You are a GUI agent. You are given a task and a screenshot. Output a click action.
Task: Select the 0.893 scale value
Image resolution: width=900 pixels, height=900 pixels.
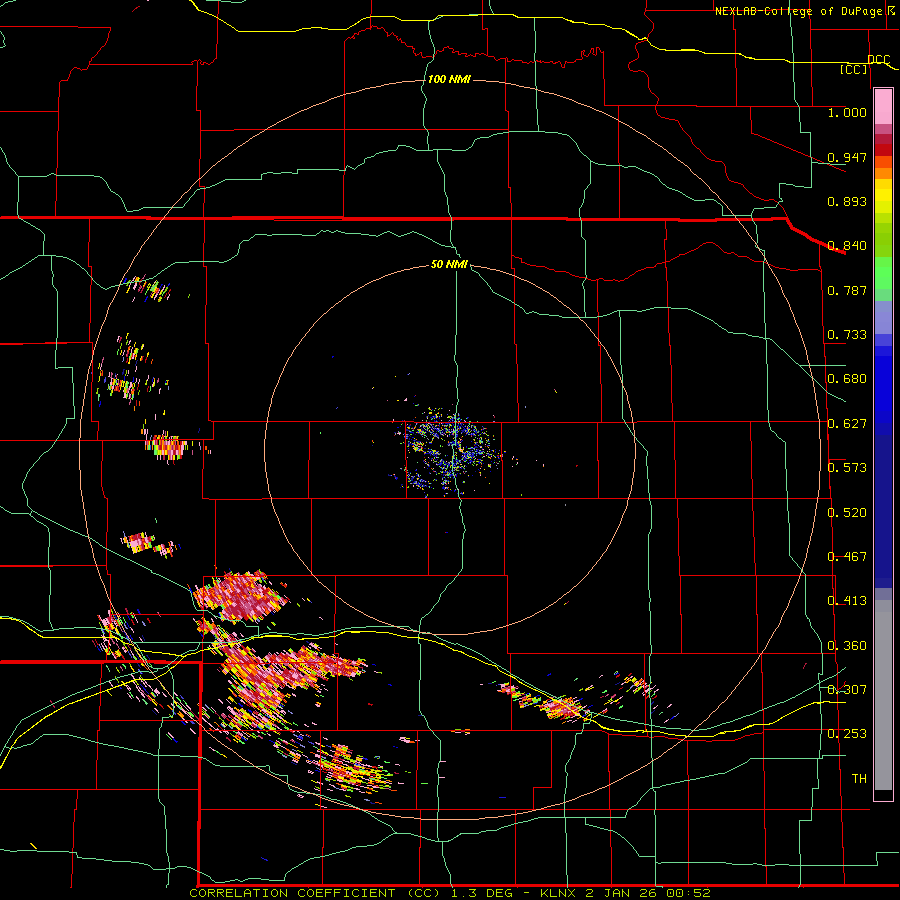(847, 201)
